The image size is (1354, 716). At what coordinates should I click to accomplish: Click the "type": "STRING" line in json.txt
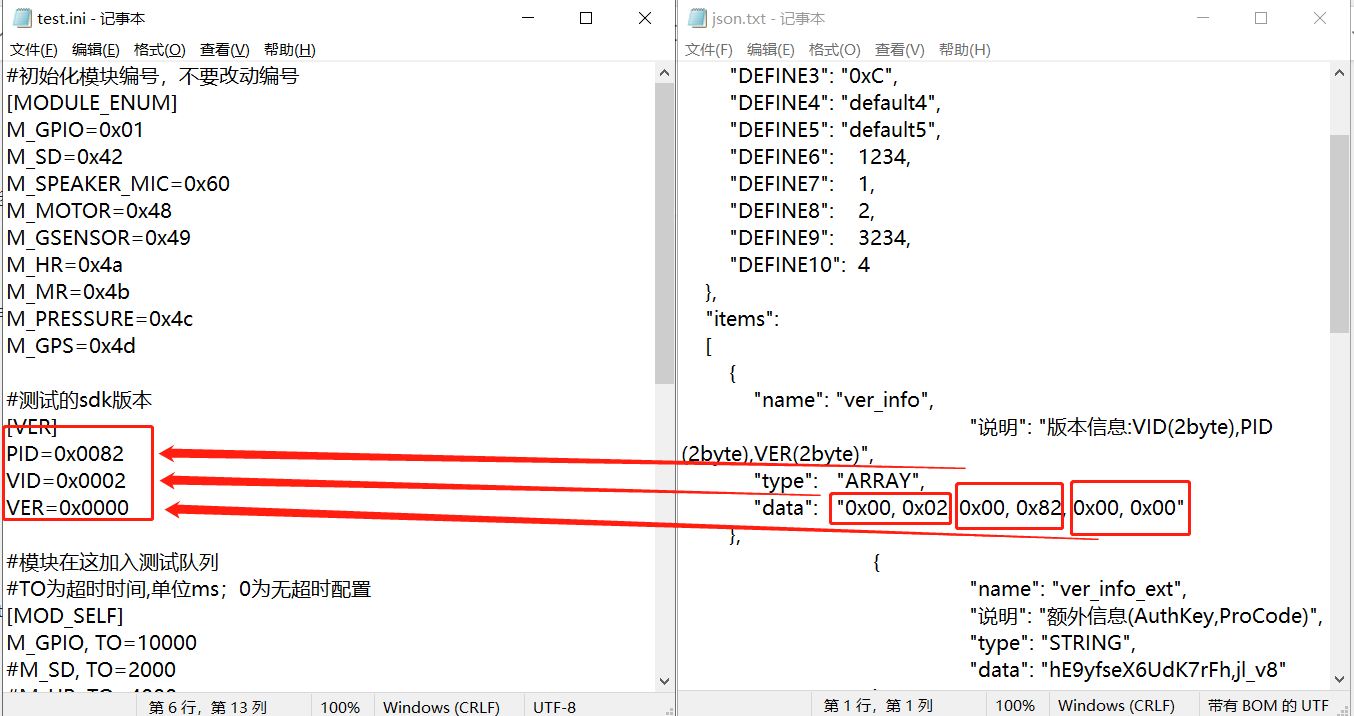1053,643
